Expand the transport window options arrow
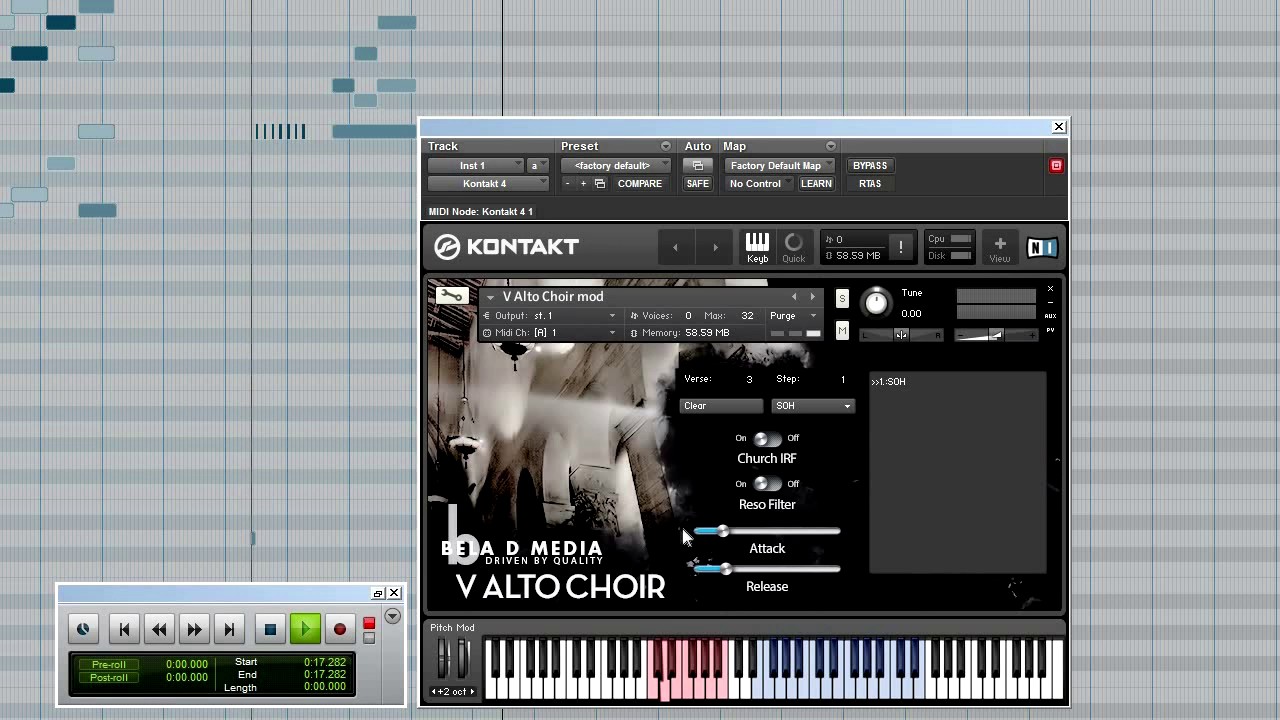The width and height of the screenshot is (1280, 720). [x=392, y=617]
